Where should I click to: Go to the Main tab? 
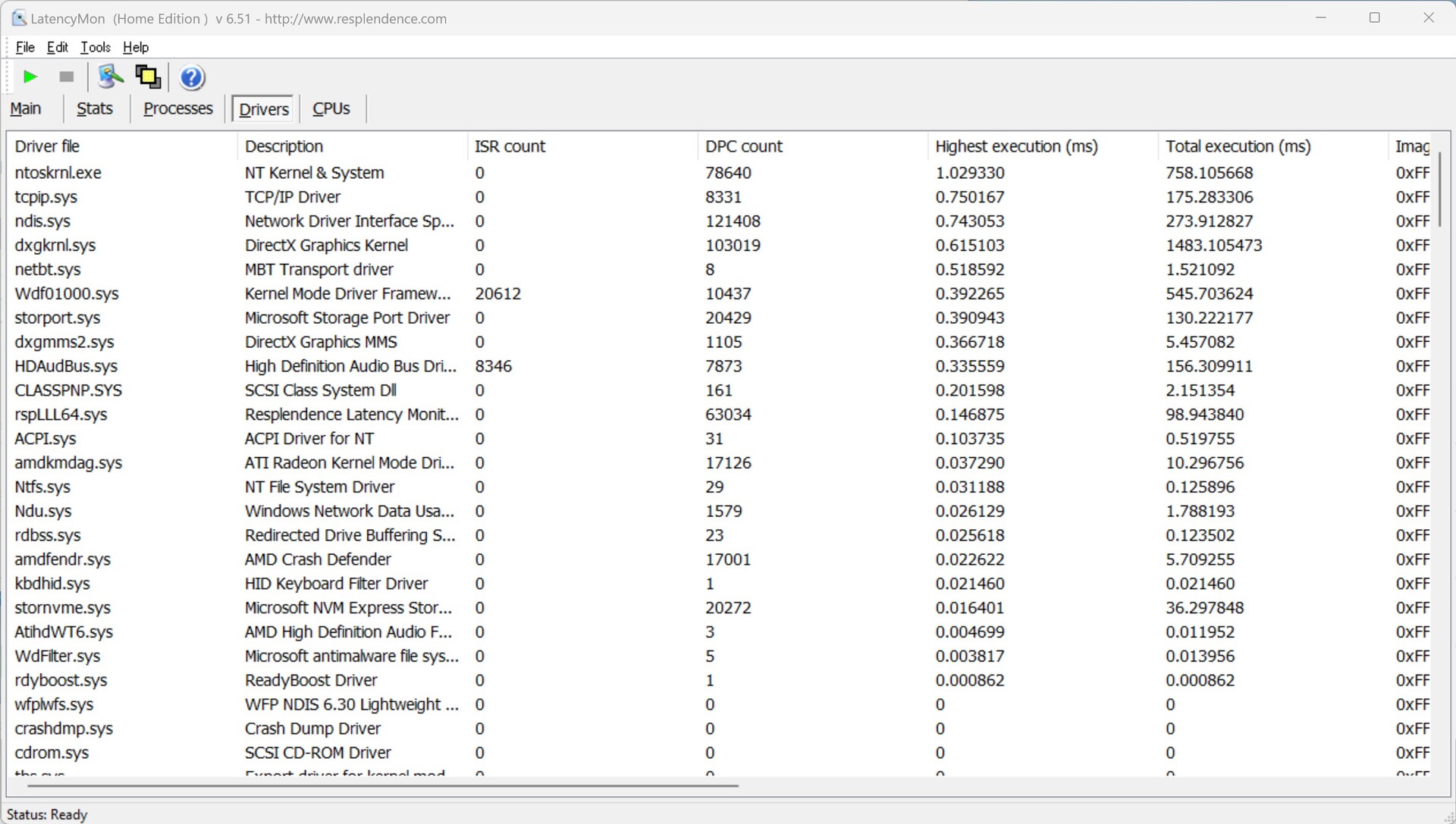(26, 108)
